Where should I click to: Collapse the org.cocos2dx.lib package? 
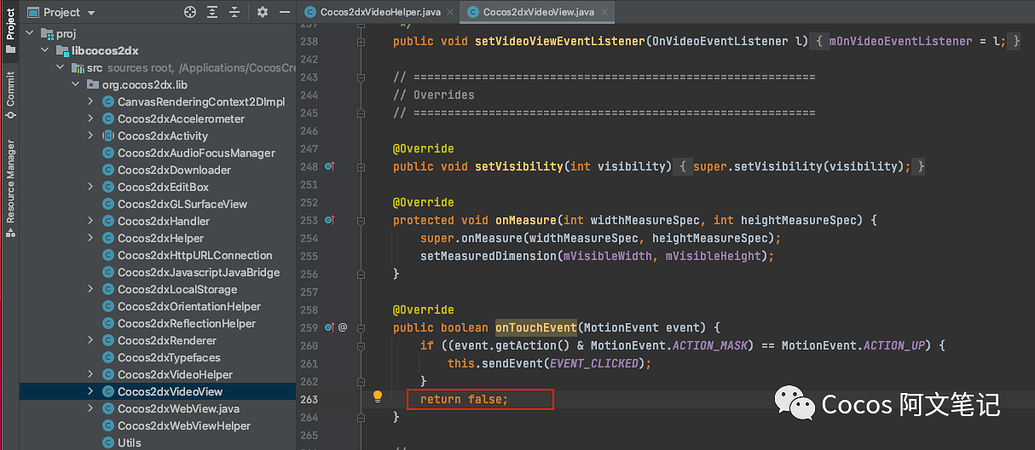point(75,85)
